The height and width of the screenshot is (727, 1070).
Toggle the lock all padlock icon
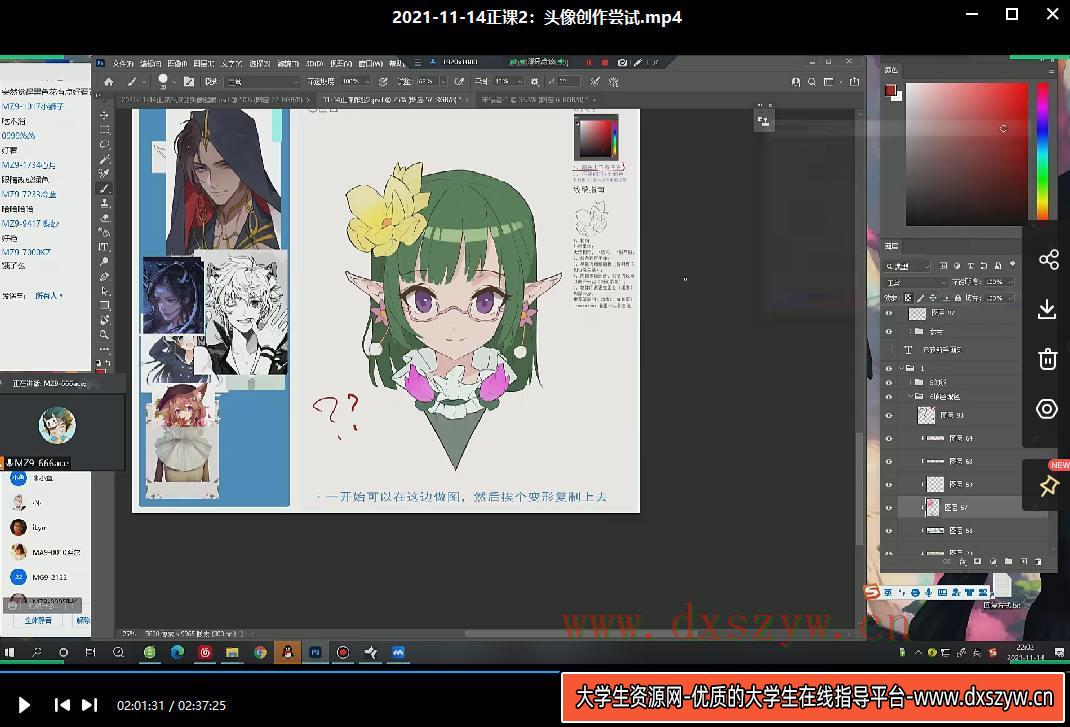958,298
